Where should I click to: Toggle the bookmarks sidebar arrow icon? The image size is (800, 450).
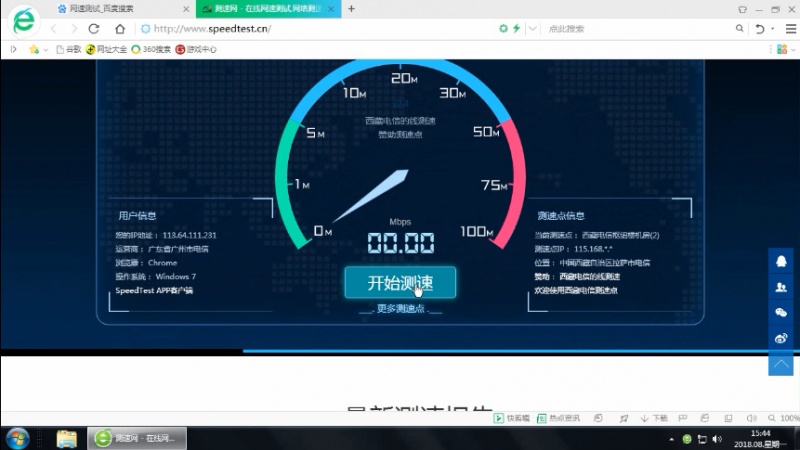pos(14,49)
